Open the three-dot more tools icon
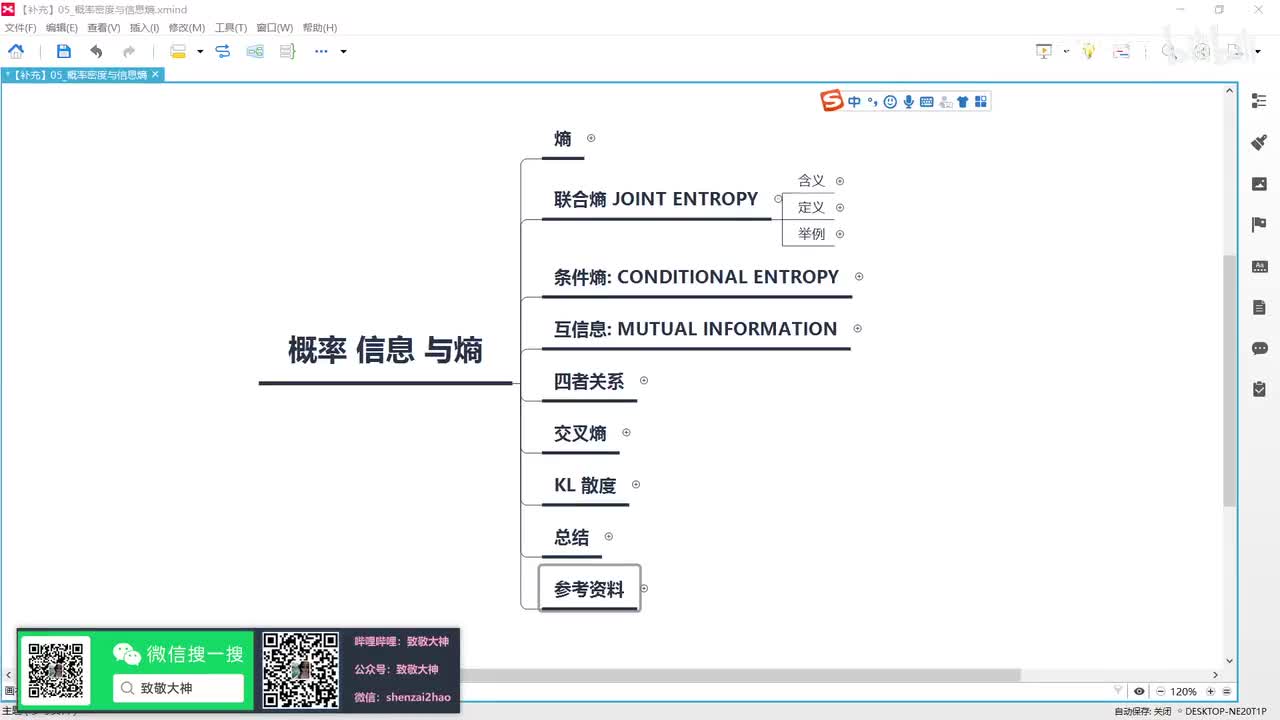1280x720 pixels. (x=321, y=51)
